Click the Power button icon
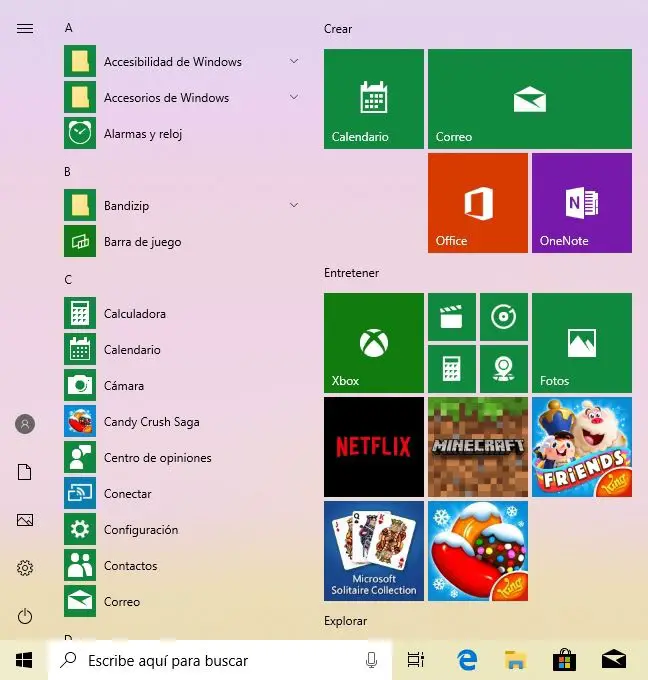The width and height of the screenshot is (648, 680). click(x=25, y=616)
